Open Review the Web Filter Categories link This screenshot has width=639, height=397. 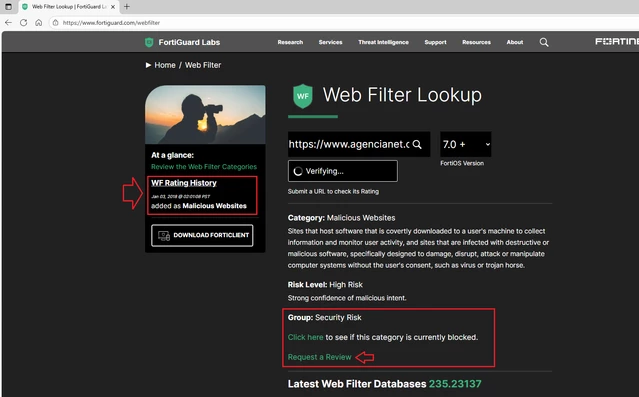[204, 166]
